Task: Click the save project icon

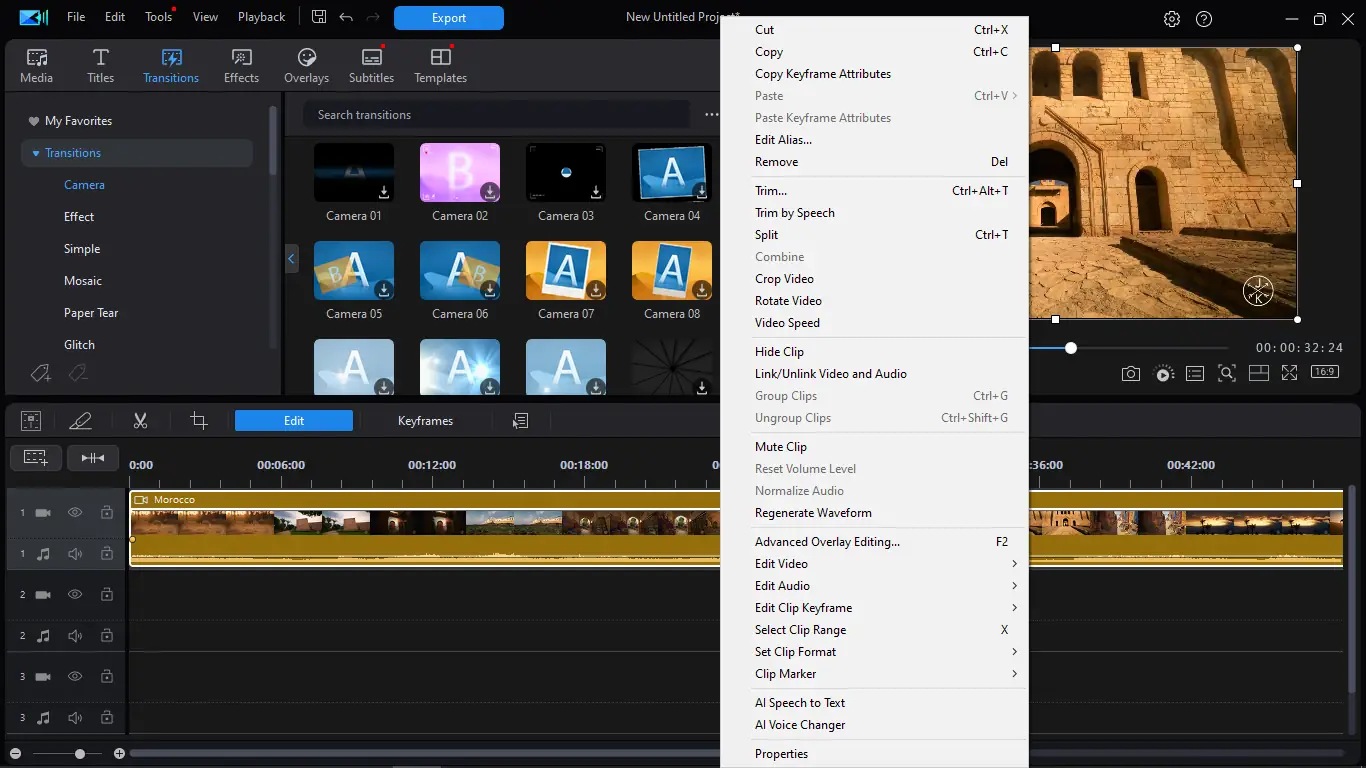Action: 319,17
